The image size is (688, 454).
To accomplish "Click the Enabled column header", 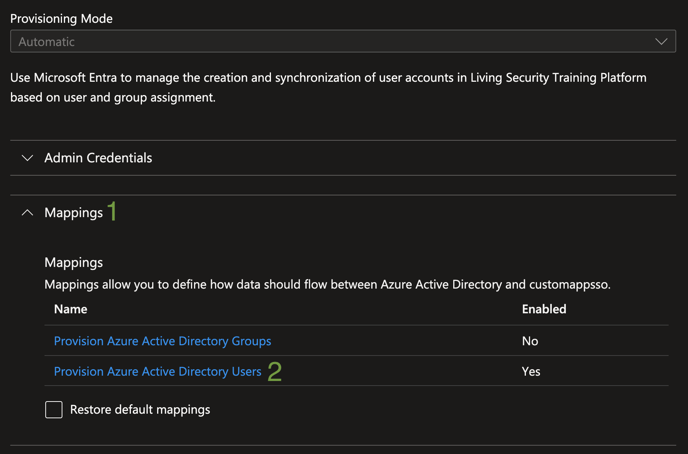I will [x=544, y=309].
